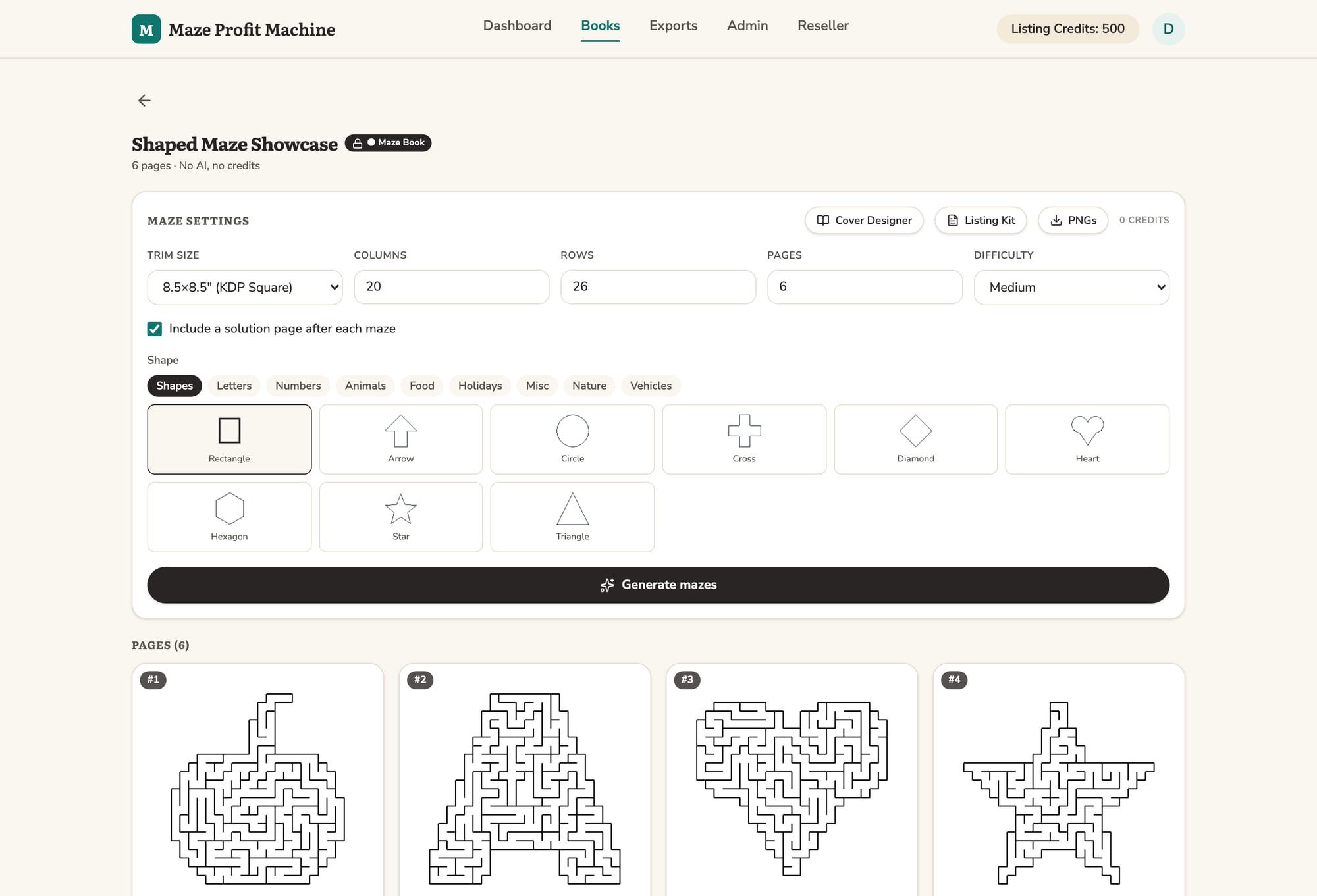The image size is (1317, 896).
Task: Click the Pages input field
Action: tap(865, 287)
